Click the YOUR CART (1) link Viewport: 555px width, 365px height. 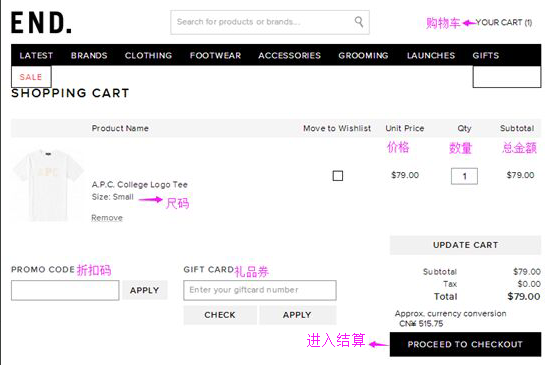click(504, 23)
